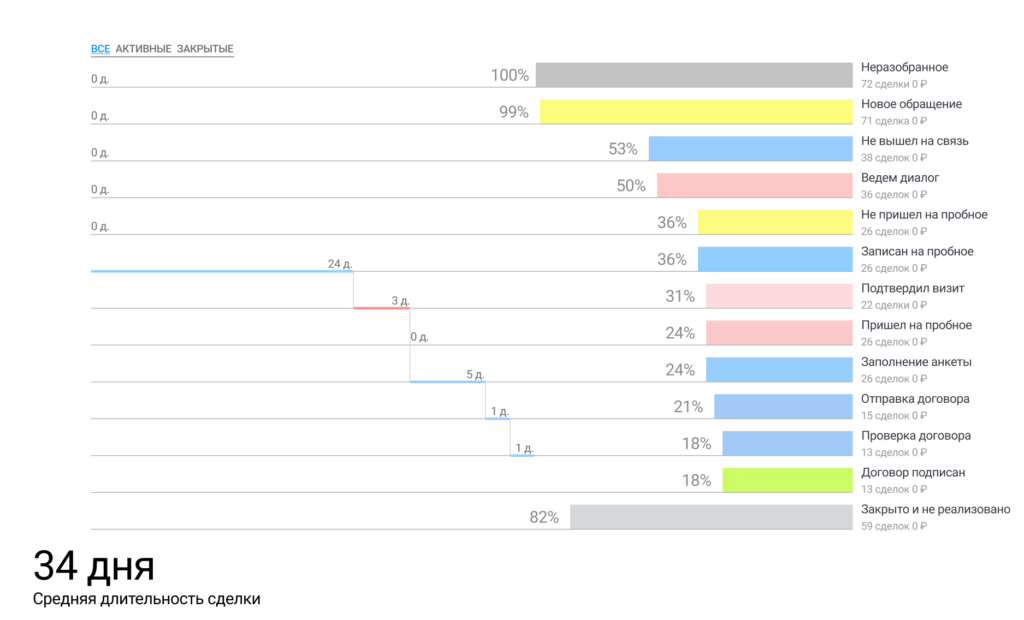Click the 5 д. duration segment
The height and width of the screenshot is (620, 1024).
click(x=447, y=381)
